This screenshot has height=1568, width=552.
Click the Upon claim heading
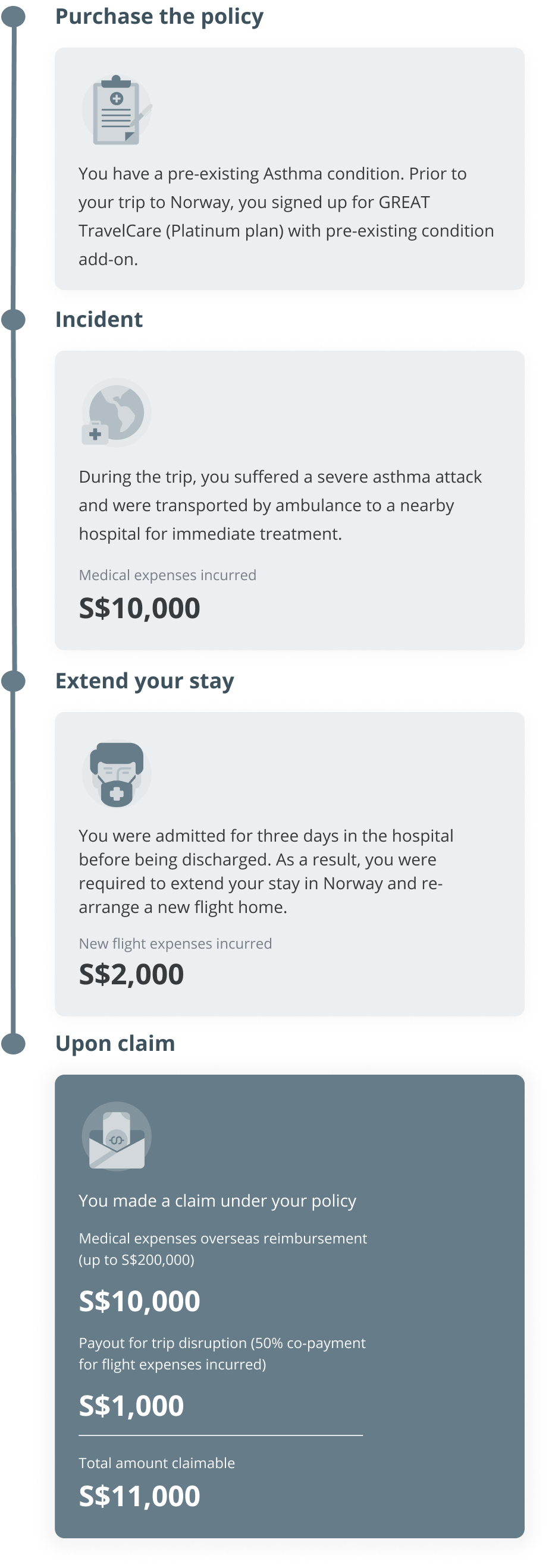click(x=115, y=1043)
